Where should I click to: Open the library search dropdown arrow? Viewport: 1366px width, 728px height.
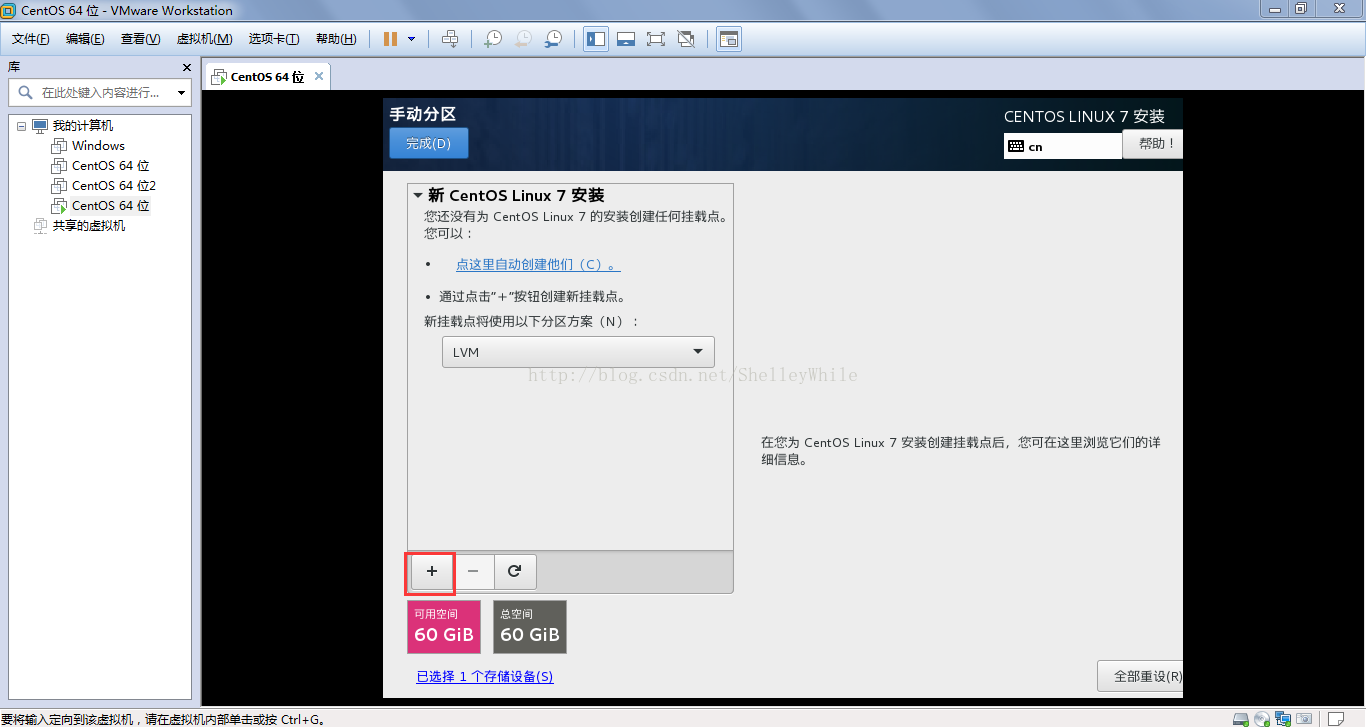181,93
